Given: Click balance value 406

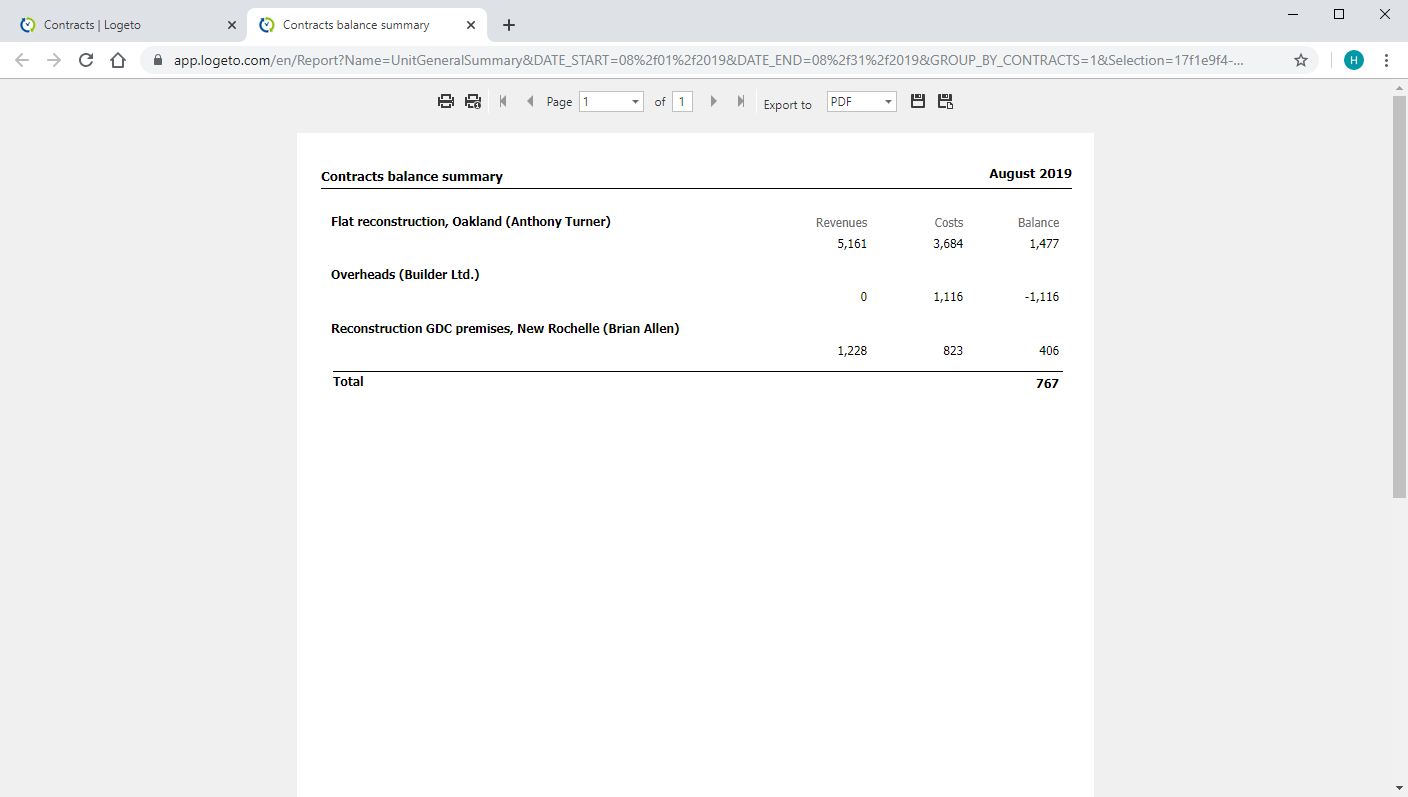Looking at the screenshot, I should click(1049, 351).
